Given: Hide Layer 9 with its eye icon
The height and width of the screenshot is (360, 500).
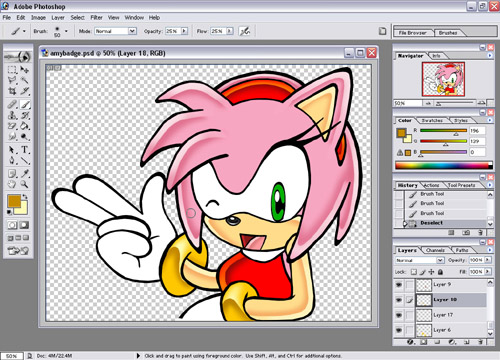Looking at the screenshot, I should coord(399,285).
